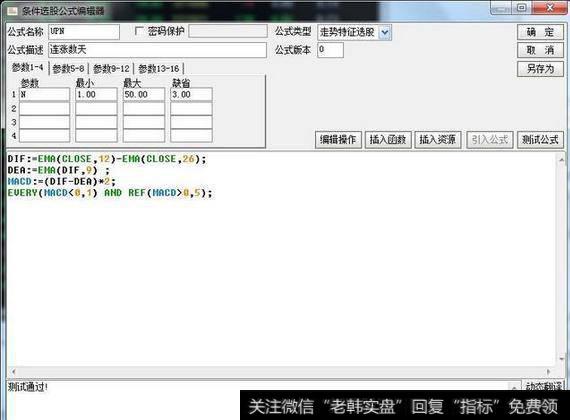Click the EVERY(MACD<0,1) code line

tap(110, 193)
